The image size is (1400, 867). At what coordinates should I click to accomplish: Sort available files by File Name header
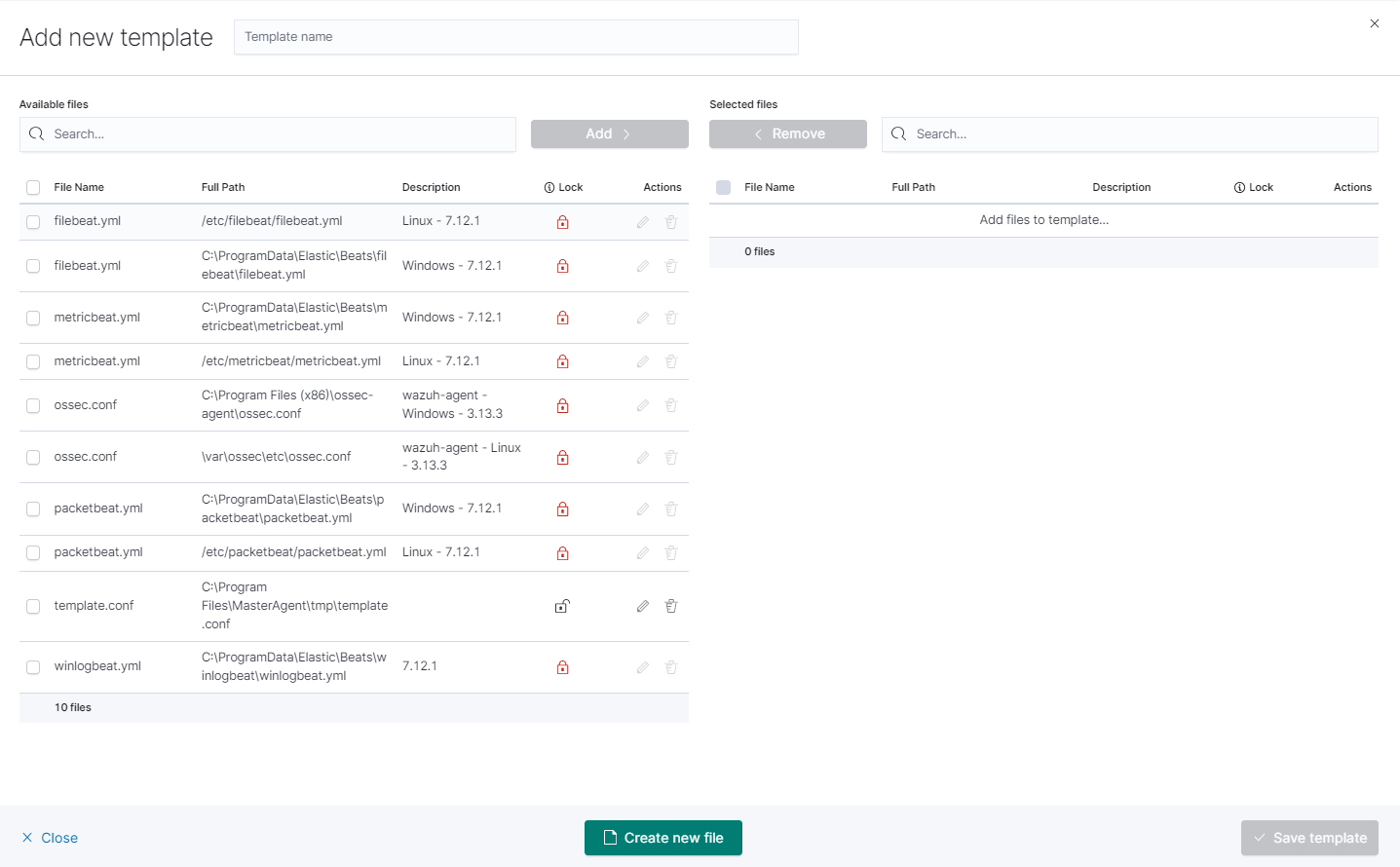[x=79, y=187]
